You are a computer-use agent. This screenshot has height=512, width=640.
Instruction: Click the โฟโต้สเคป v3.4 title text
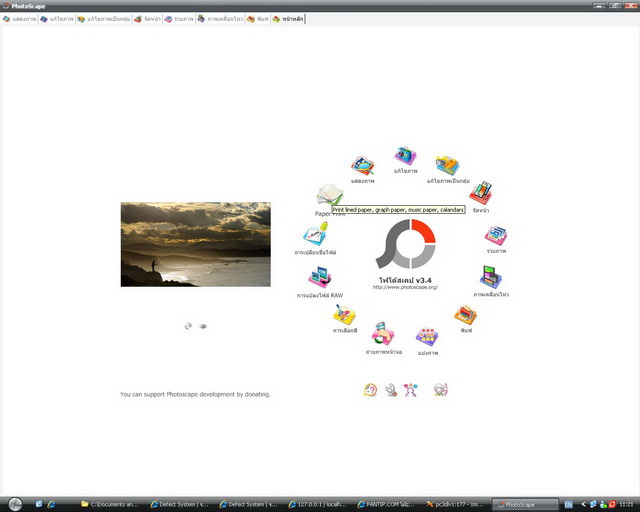pyautogui.click(x=405, y=280)
